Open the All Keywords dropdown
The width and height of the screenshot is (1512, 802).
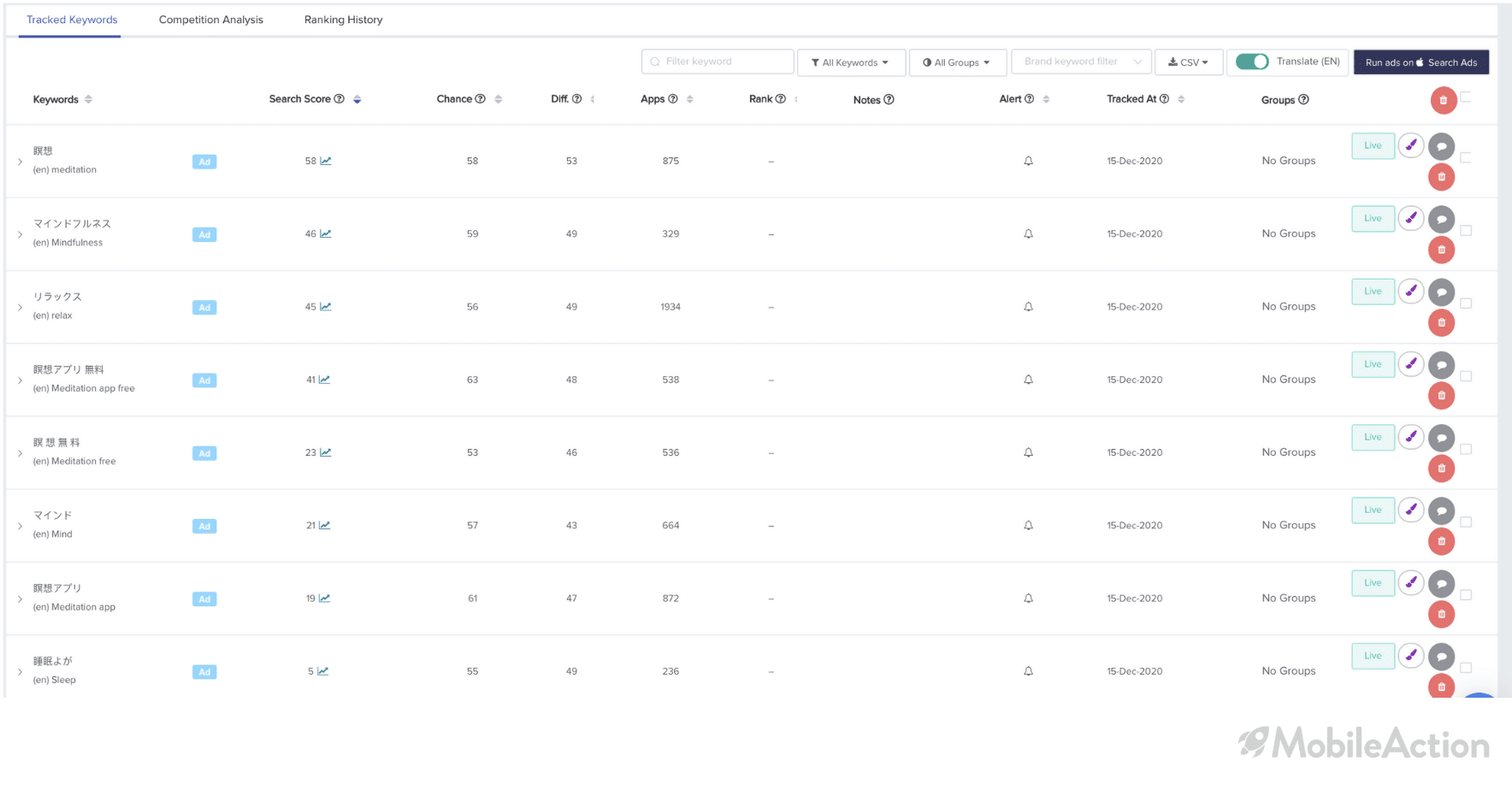(x=851, y=62)
